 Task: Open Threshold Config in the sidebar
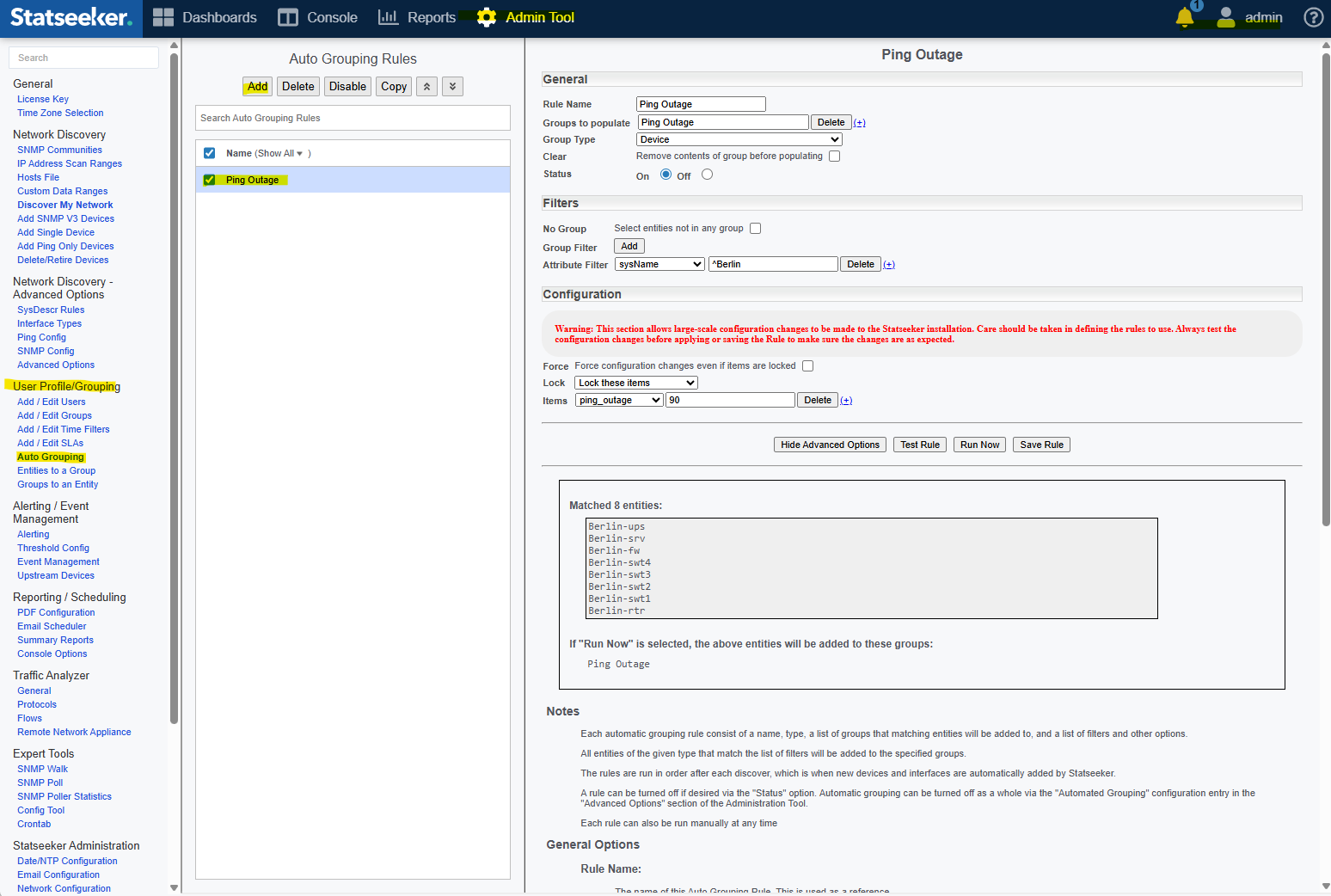coord(53,548)
